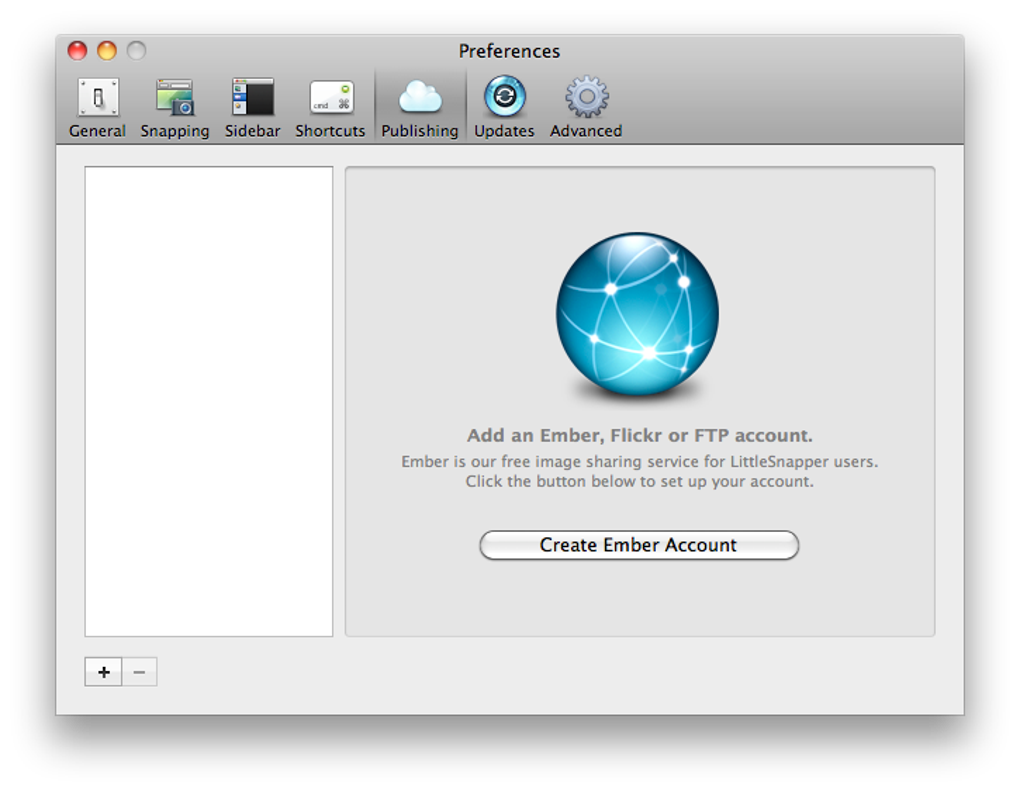Close the Preferences window
1020x792 pixels.
click(x=77, y=49)
